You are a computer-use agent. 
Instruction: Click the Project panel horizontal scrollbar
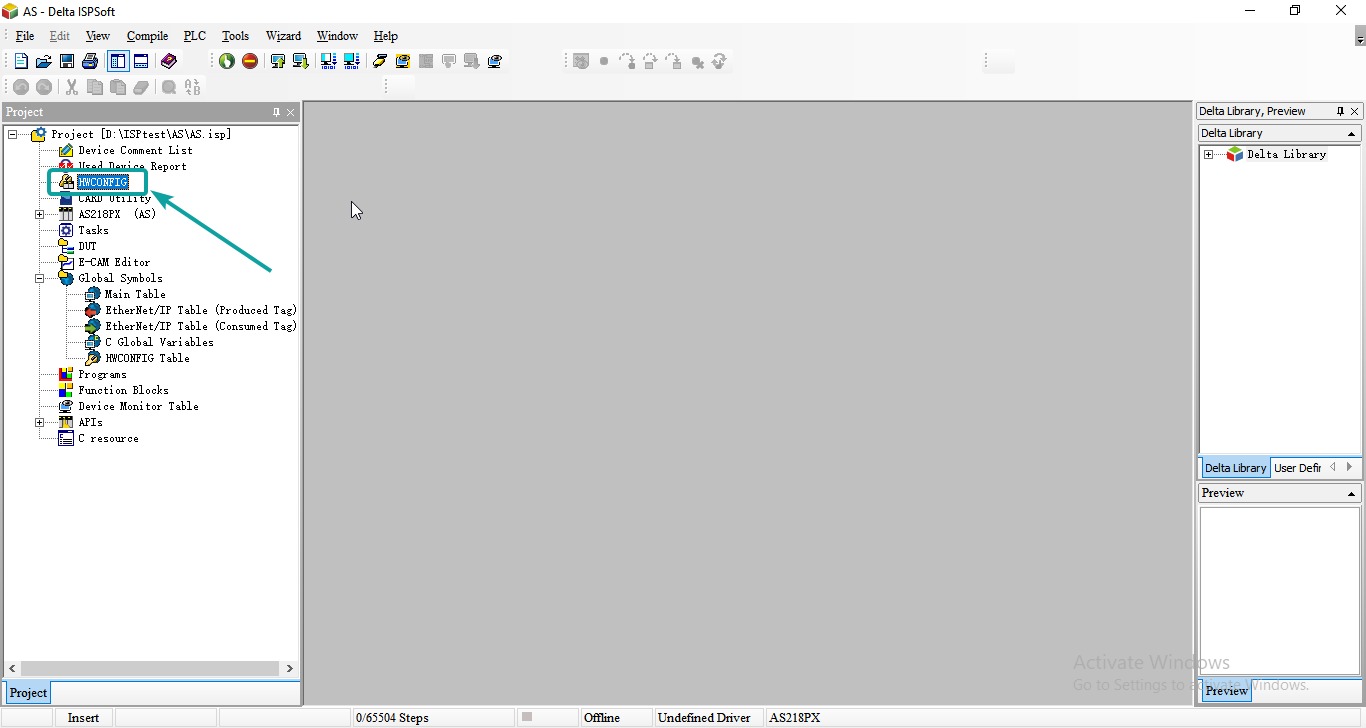150,668
